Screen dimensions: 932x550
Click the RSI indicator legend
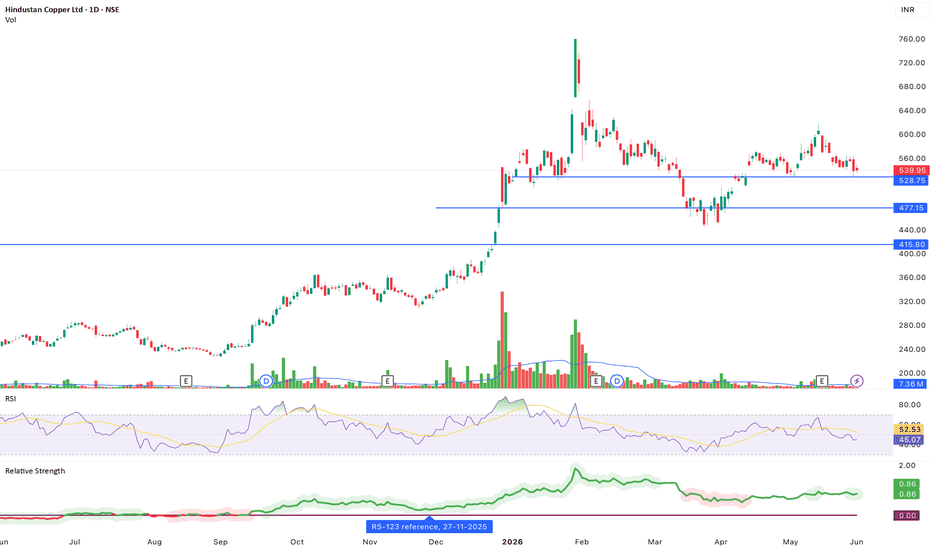click(x=11, y=398)
